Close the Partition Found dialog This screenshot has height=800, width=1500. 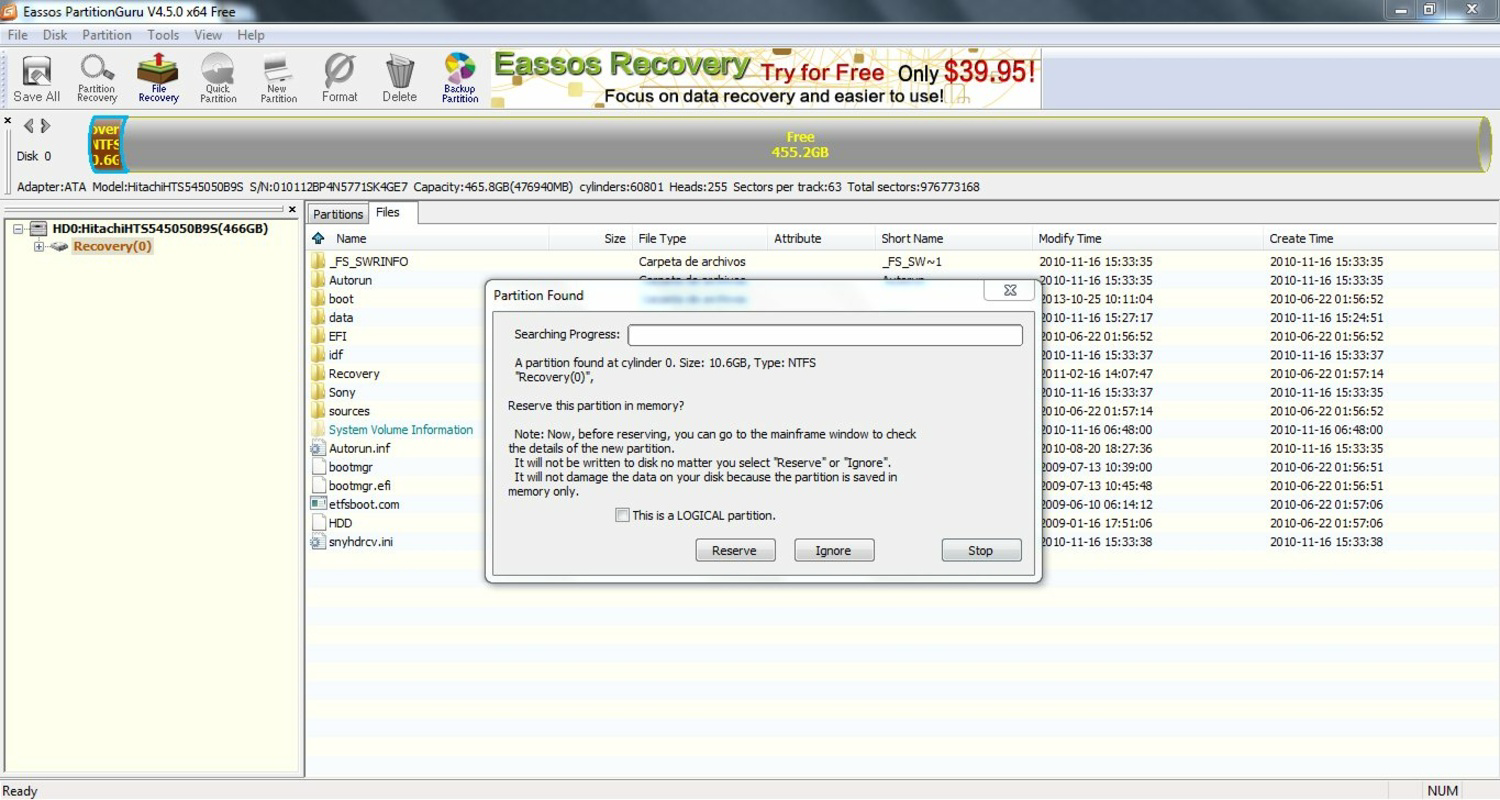coord(1009,290)
